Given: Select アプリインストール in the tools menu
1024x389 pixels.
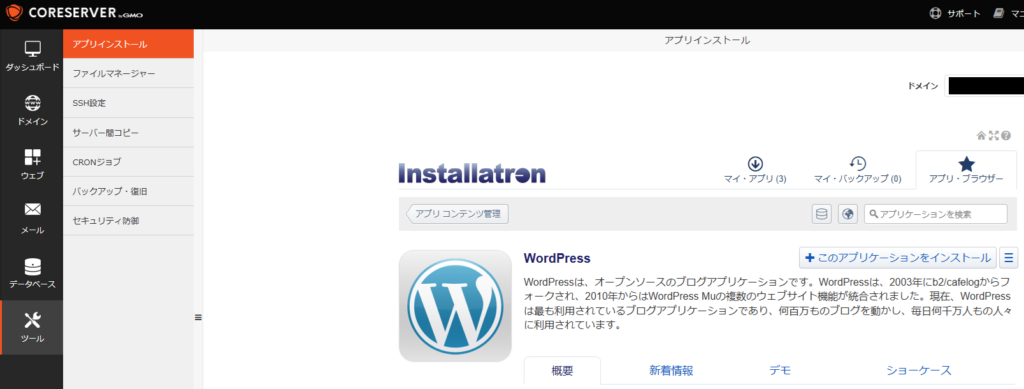Looking at the screenshot, I should (x=128, y=44).
